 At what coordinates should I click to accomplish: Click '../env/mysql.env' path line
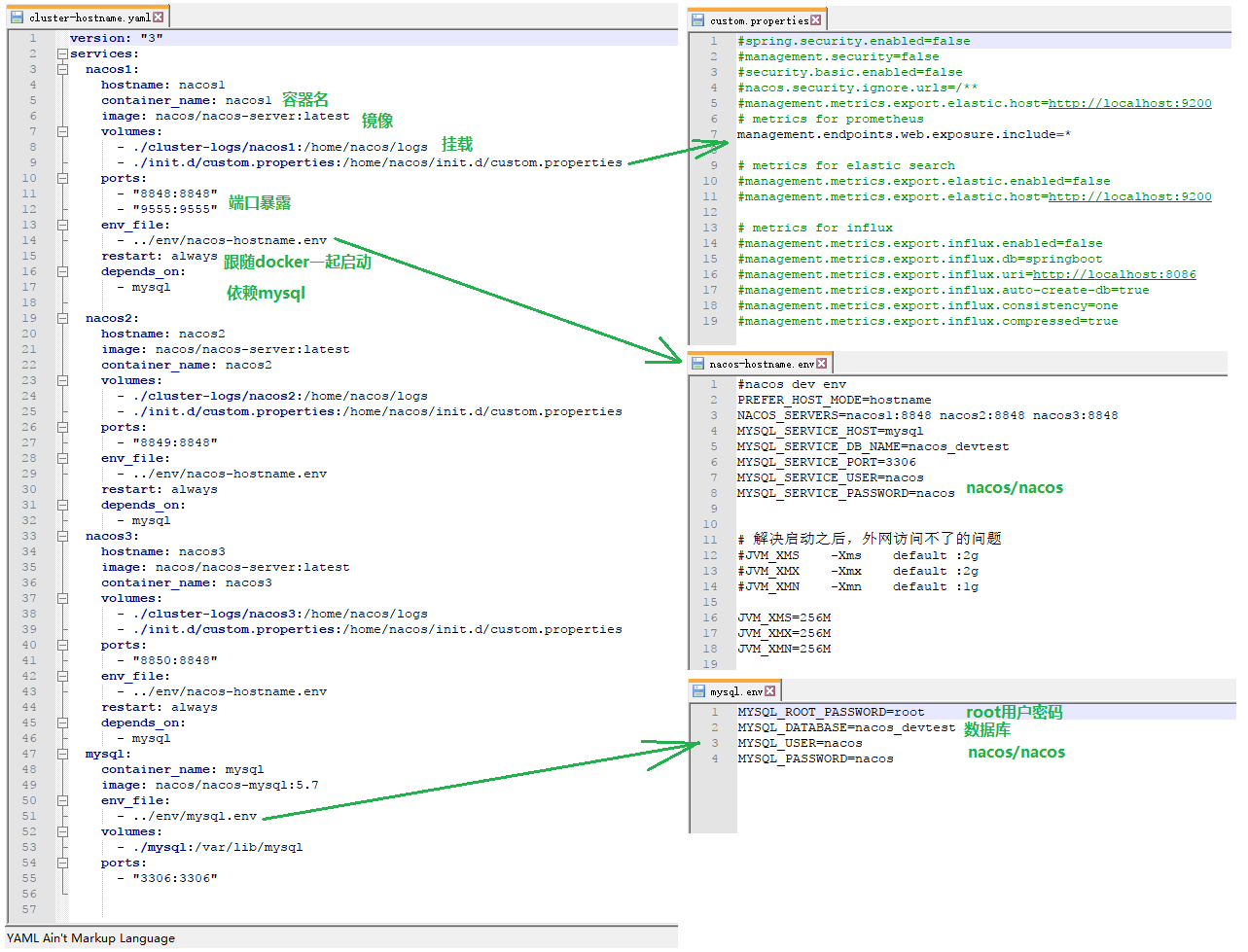[195, 816]
